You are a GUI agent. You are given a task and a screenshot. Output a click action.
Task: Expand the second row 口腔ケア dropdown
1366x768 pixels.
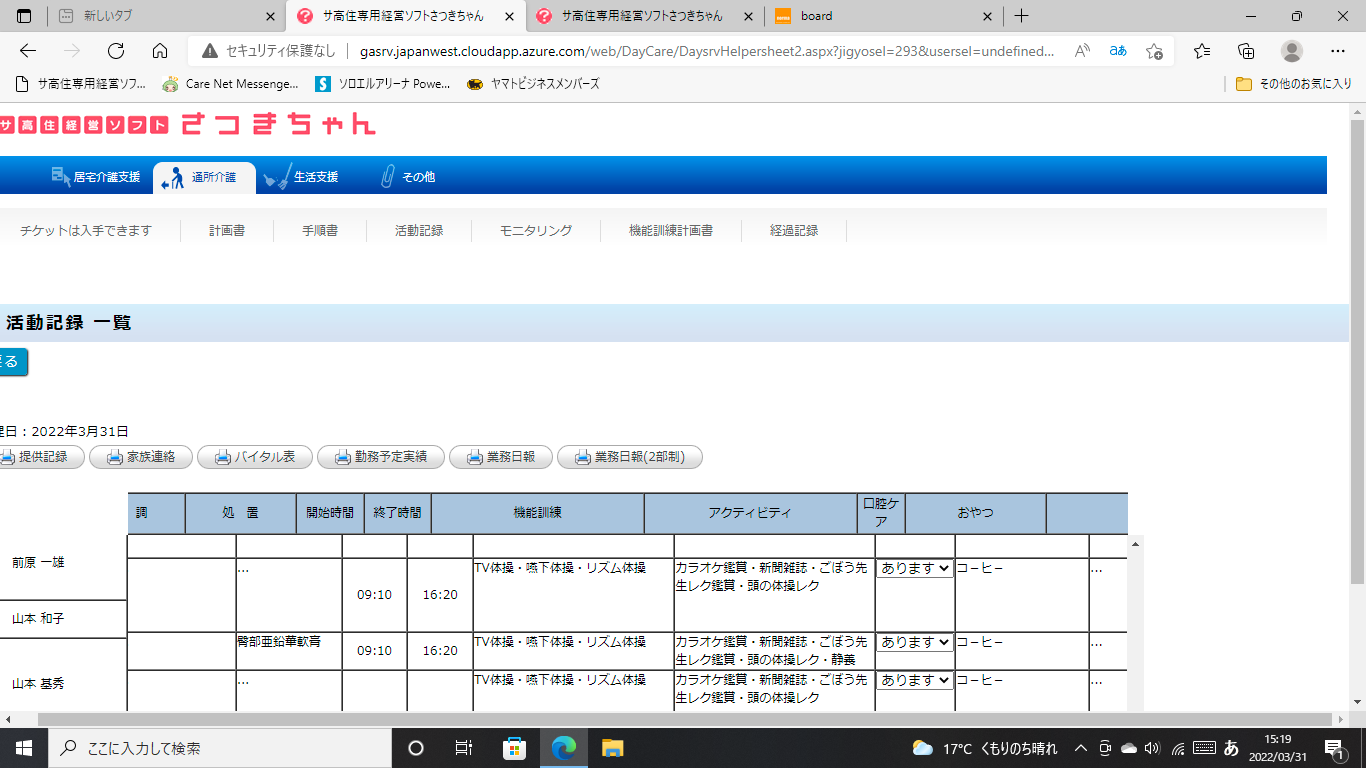(914, 642)
